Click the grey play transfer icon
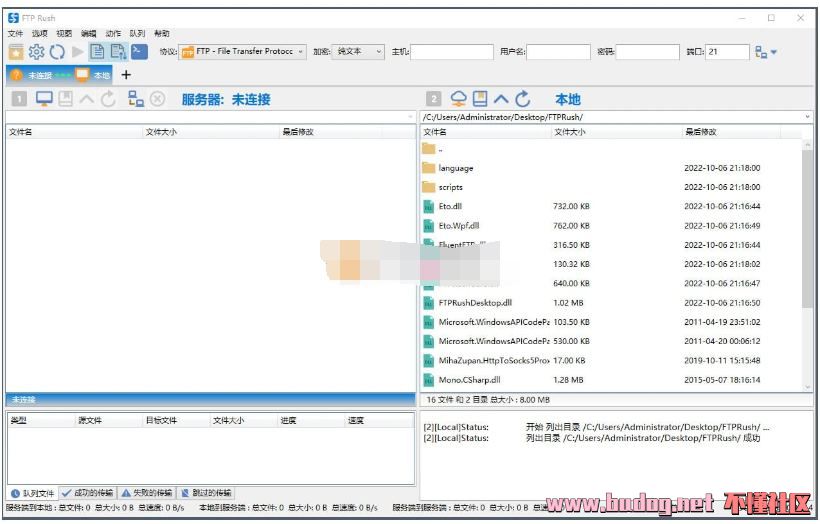820x524 pixels. coord(78,52)
